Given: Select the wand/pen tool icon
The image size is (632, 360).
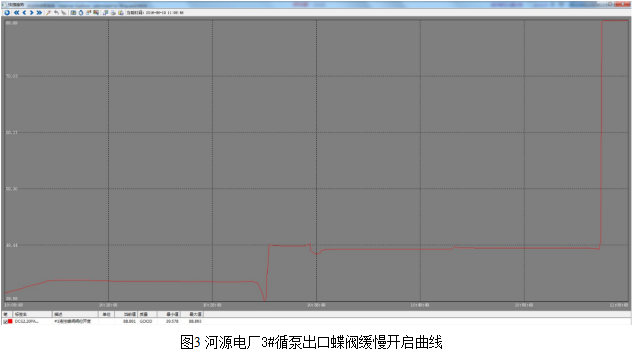Looking at the screenshot, I should pyautogui.click(x=48, y=13).
